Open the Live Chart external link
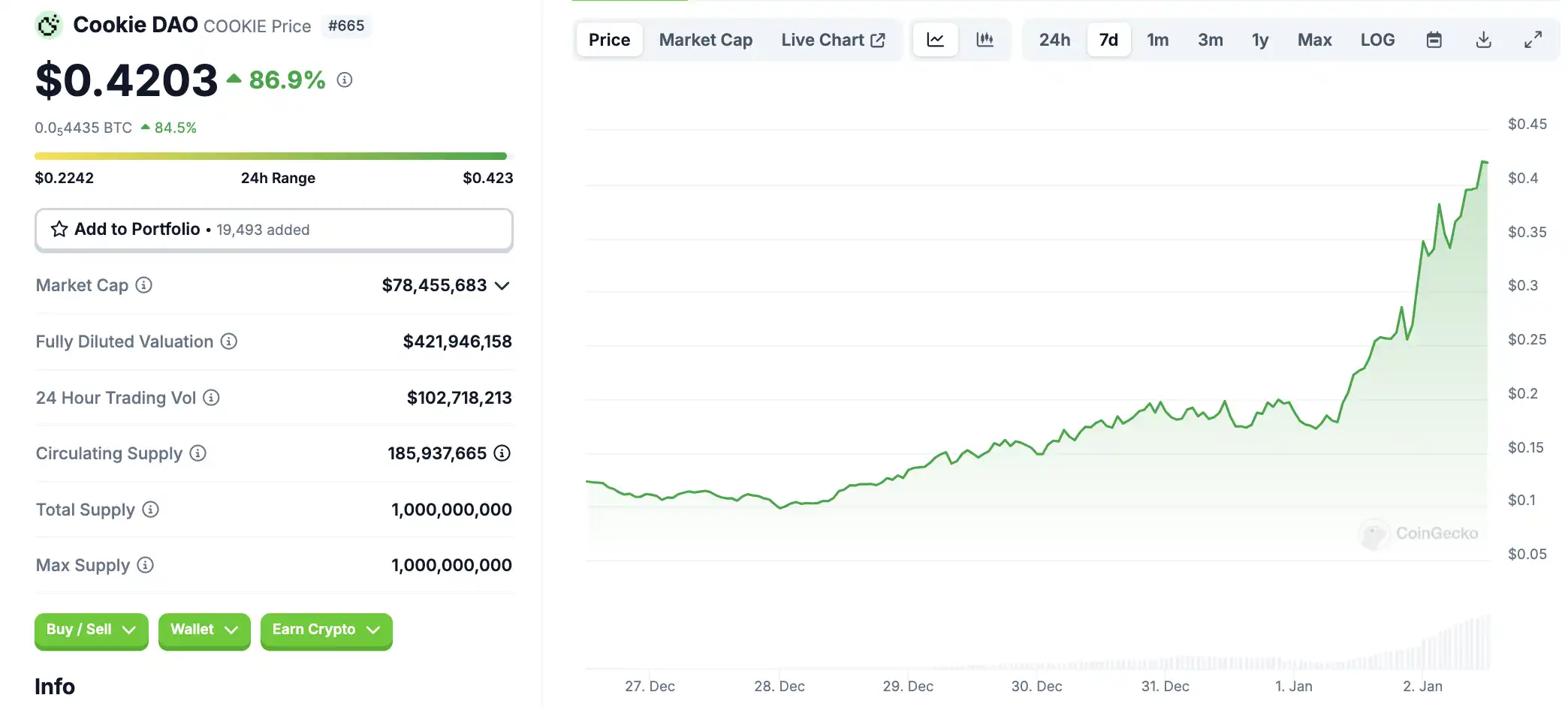Screen dimensions: 1568x707 (x=833, y=40)
